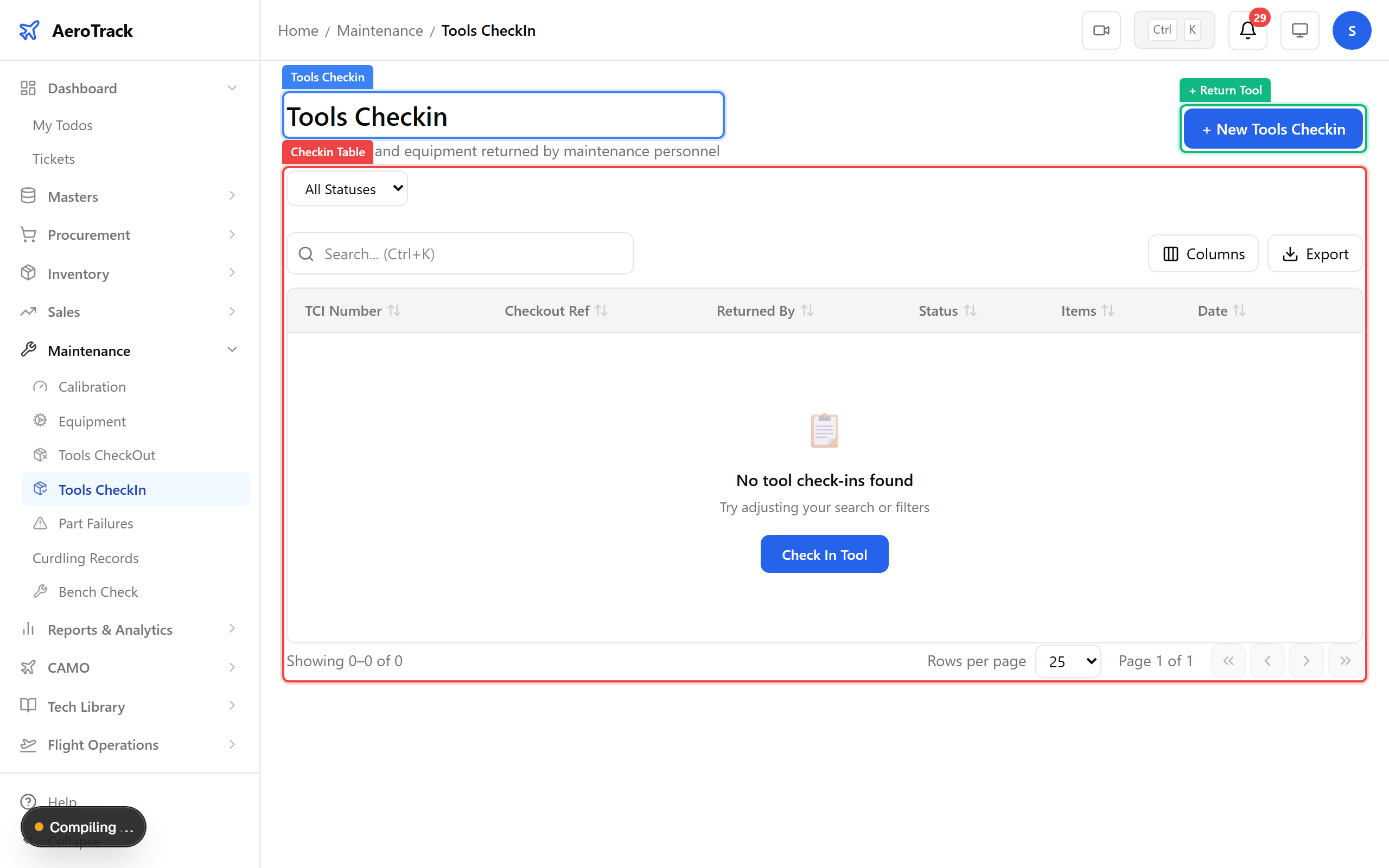Click the AeroTrack airplane logo icon
Image resolution: width=1389 pixels, height=868 pixels.
point(29,30)
